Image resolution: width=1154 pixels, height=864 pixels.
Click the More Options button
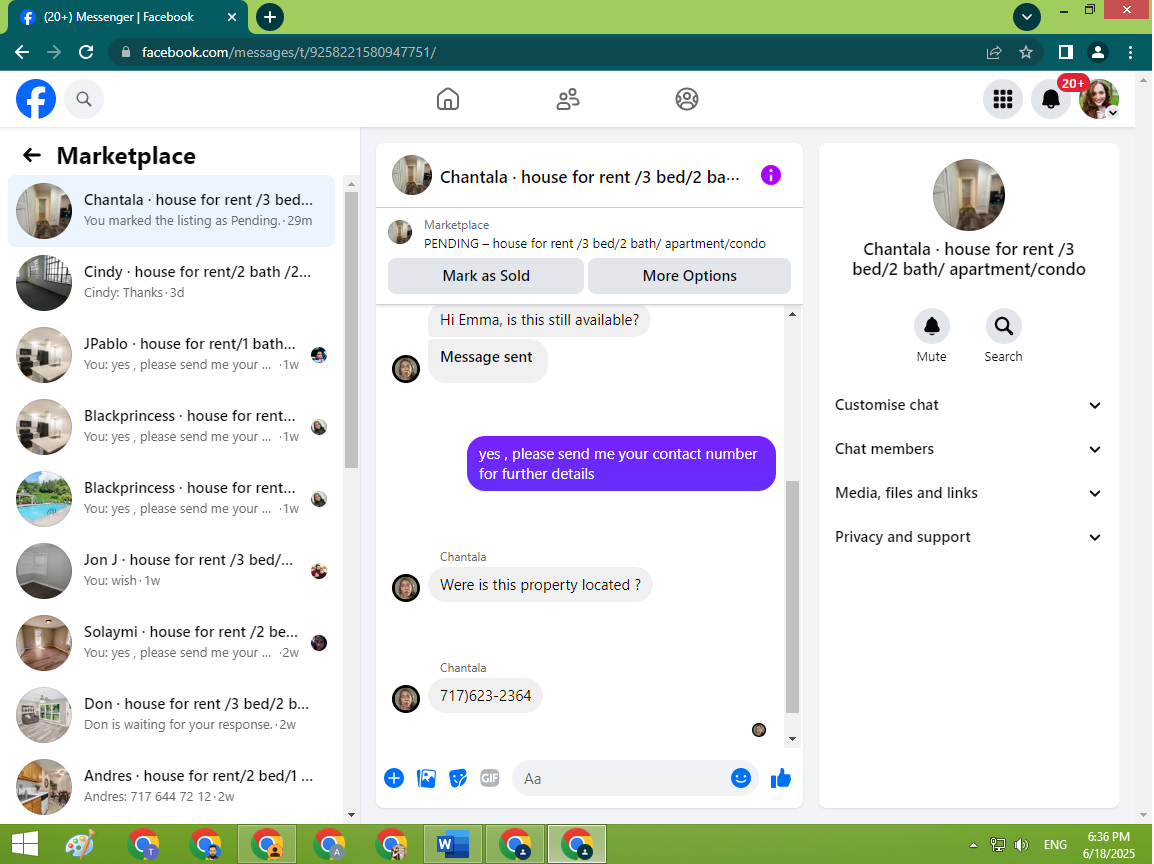click(x=690, y=276)
